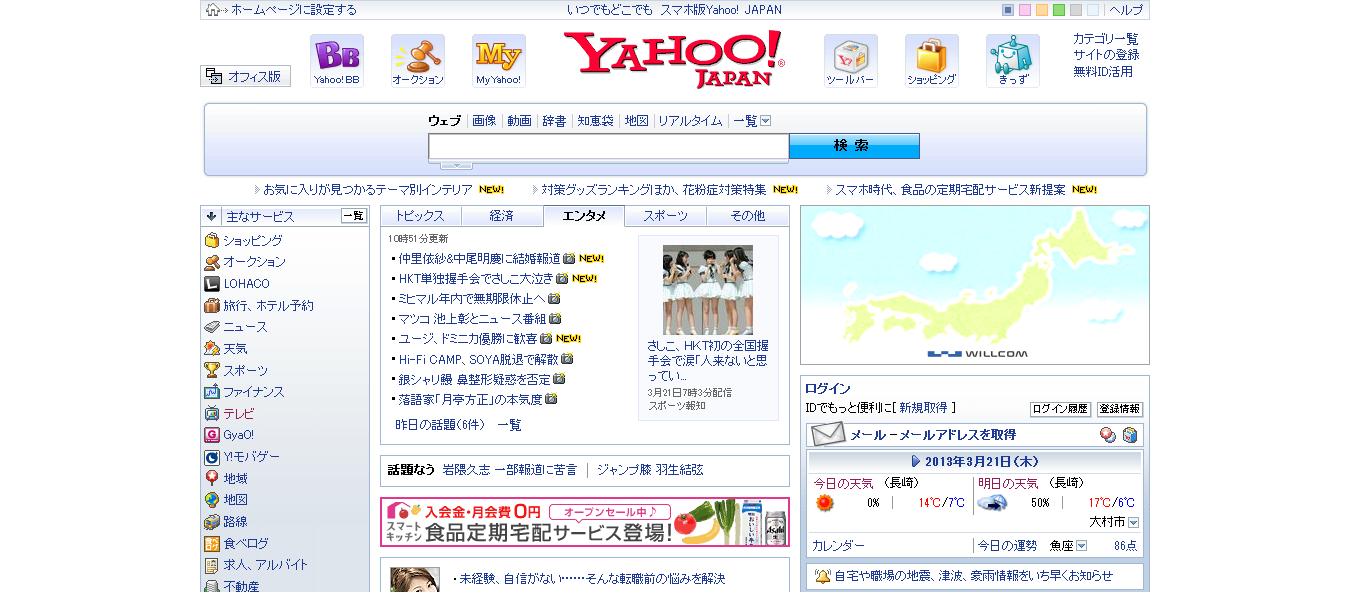Open the カレンダー link
Screen dimensions: 1349x592
[838, 546]
